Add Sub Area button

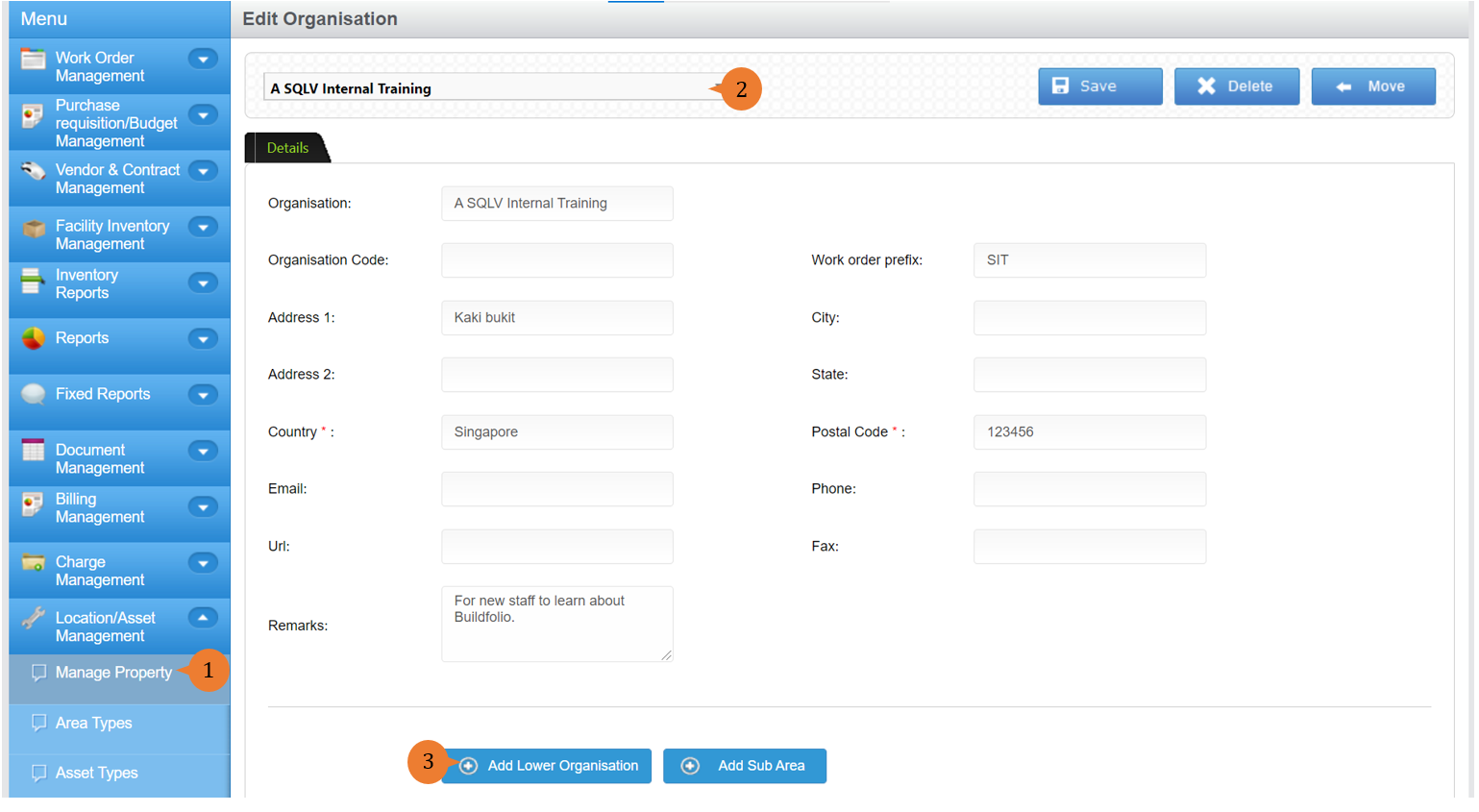click(x=745, y=766)
